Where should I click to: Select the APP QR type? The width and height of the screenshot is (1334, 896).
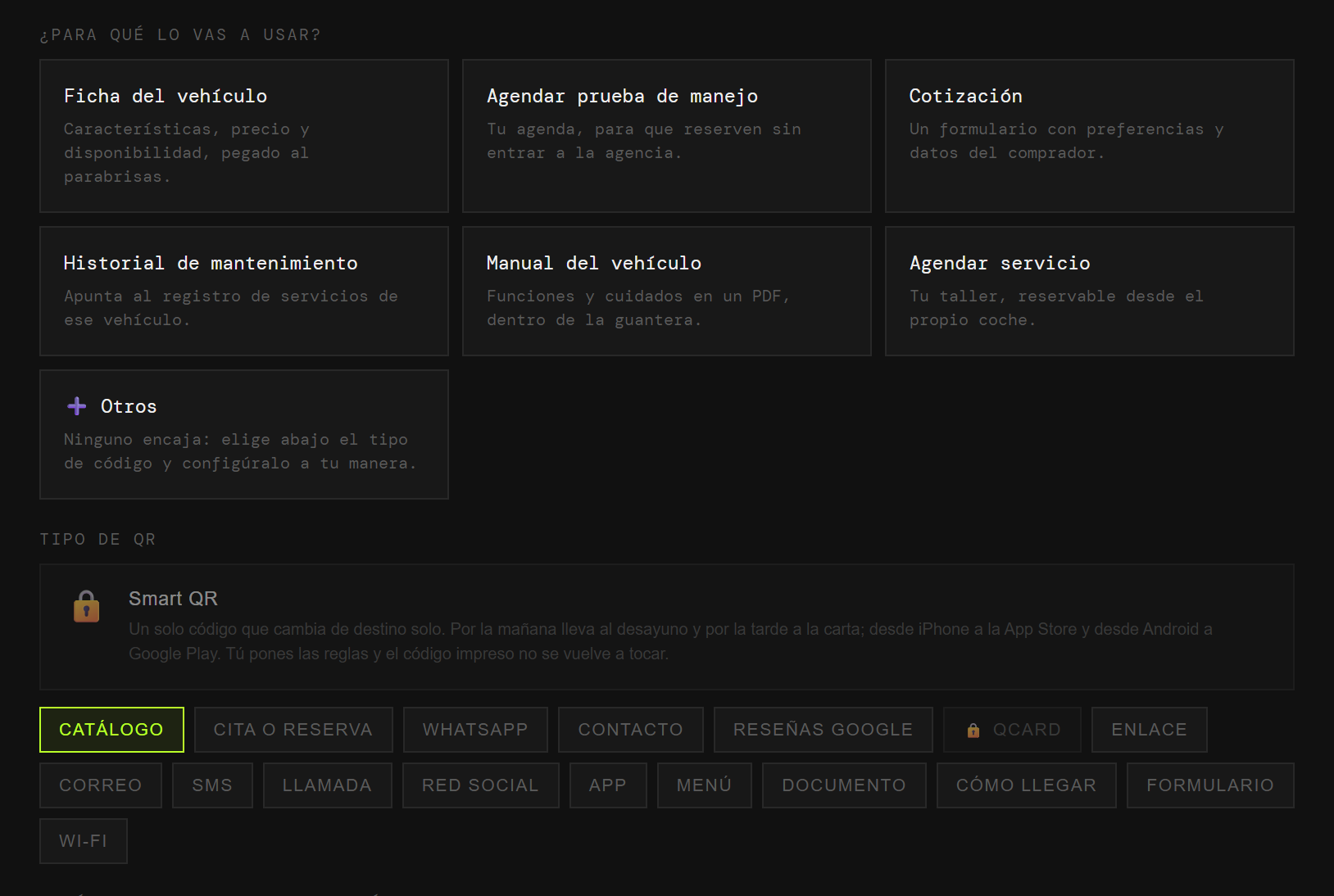tap(608, 785)
